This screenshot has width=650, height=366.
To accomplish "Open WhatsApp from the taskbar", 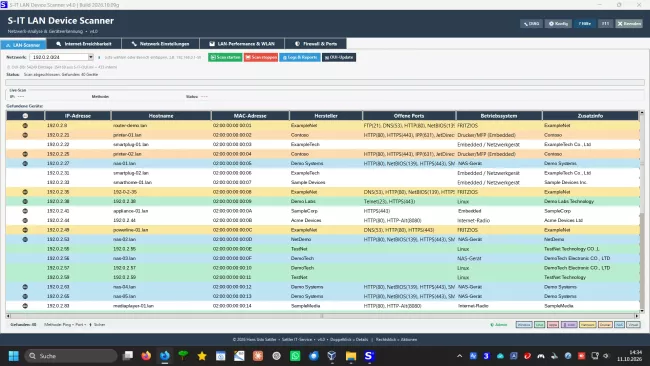I will 295,356.
